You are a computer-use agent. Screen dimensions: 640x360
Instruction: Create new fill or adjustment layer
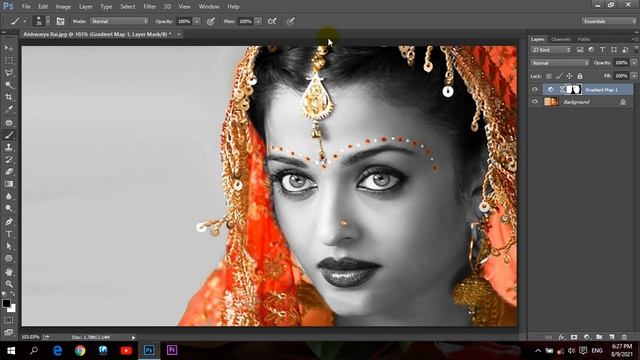pos(587,337)
